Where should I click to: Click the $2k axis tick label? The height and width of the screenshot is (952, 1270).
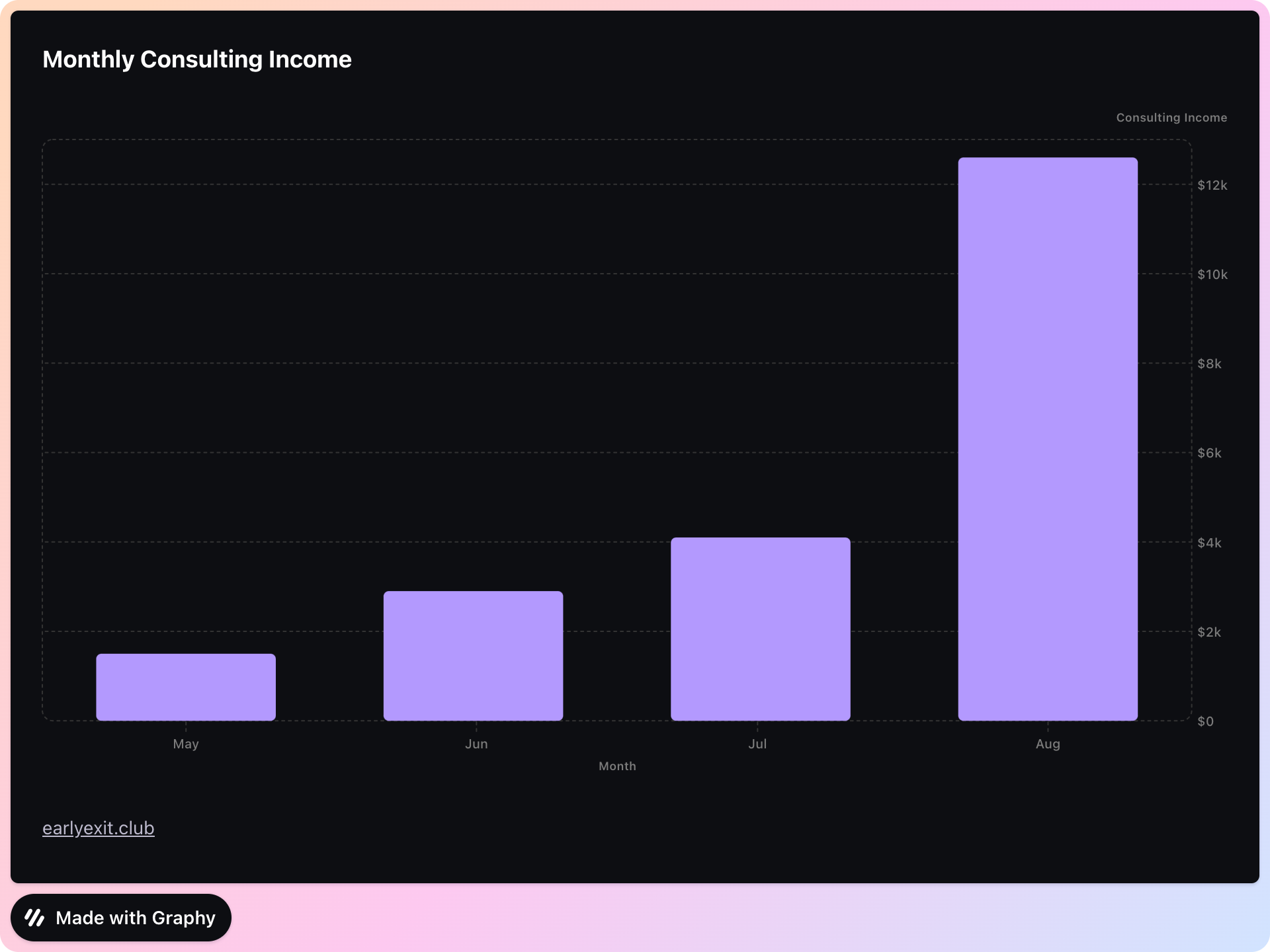click(x=1209, y=632)
